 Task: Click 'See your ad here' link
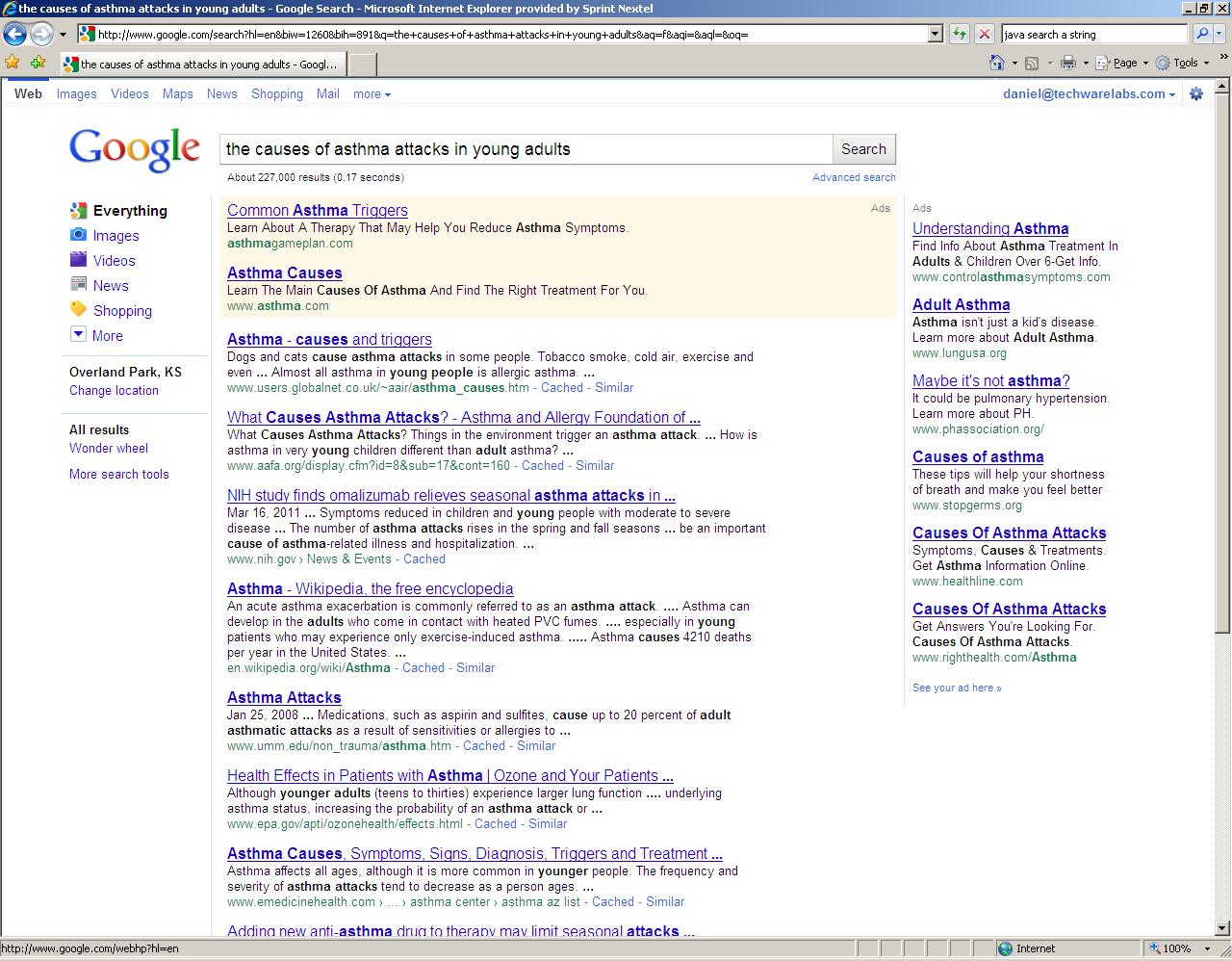coord(957,688)
